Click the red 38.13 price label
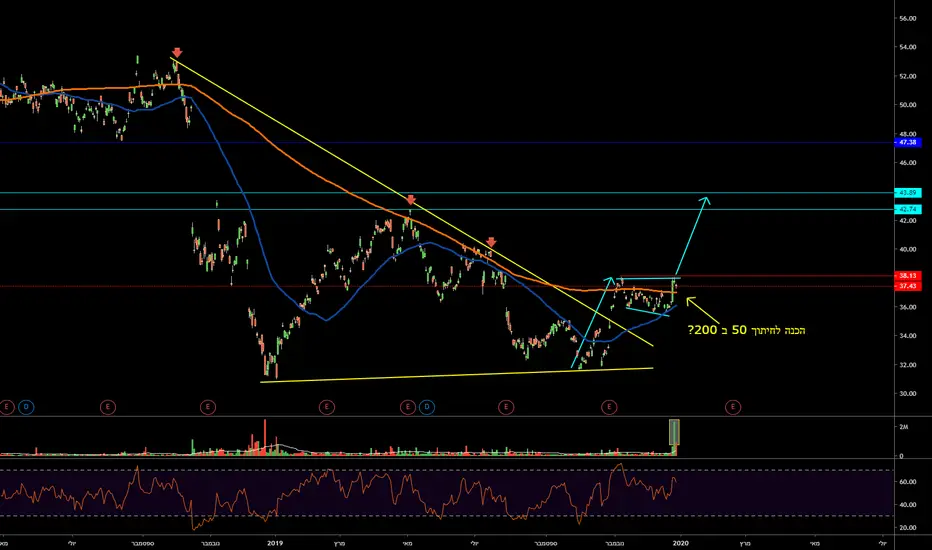932x550 pixels. pyautogui.click(x=908, y=276)
